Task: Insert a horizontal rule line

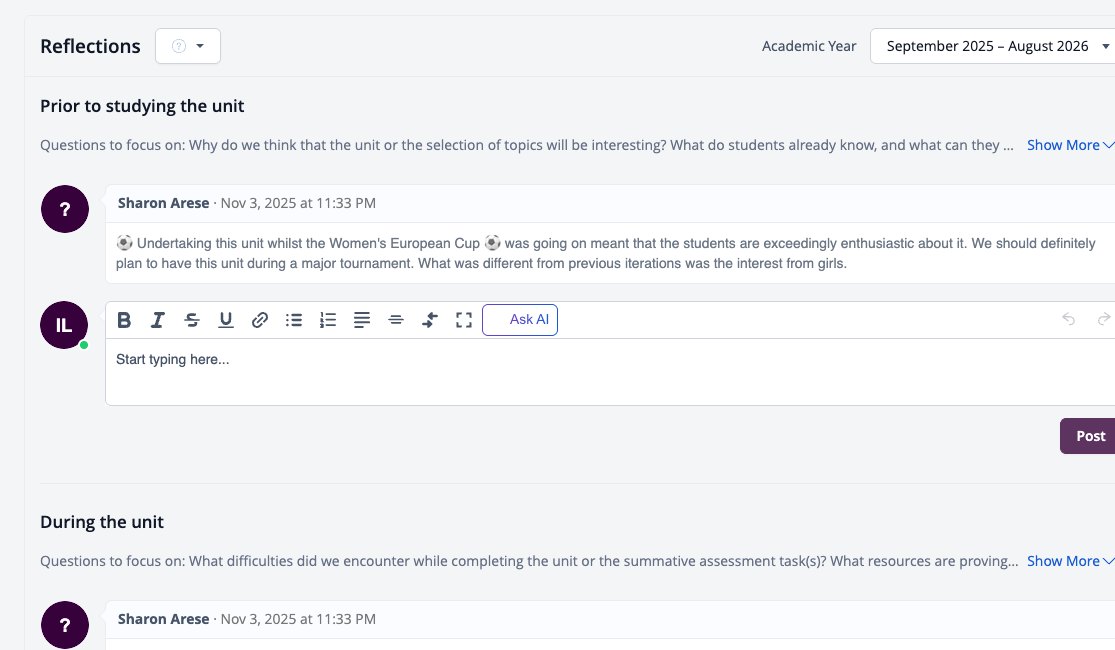Action: 396,320
